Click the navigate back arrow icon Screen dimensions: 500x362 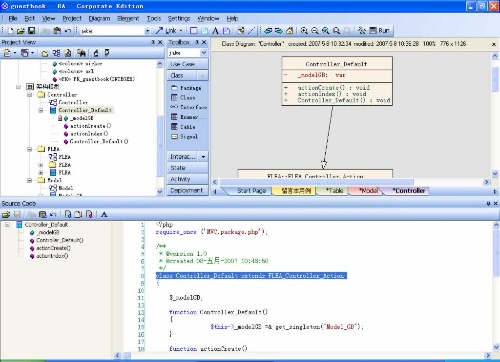click(268, 31)
